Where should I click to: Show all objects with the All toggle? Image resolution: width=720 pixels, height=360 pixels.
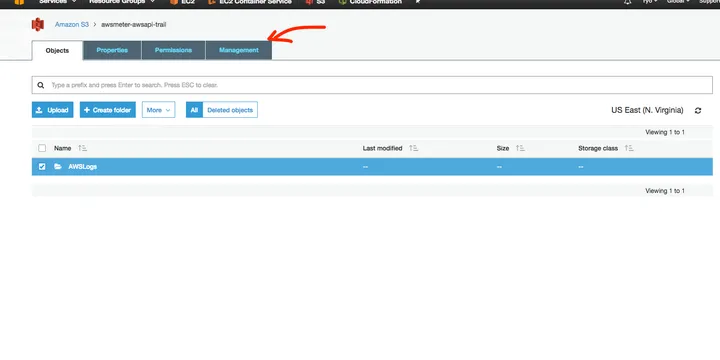tap(194, 110)
